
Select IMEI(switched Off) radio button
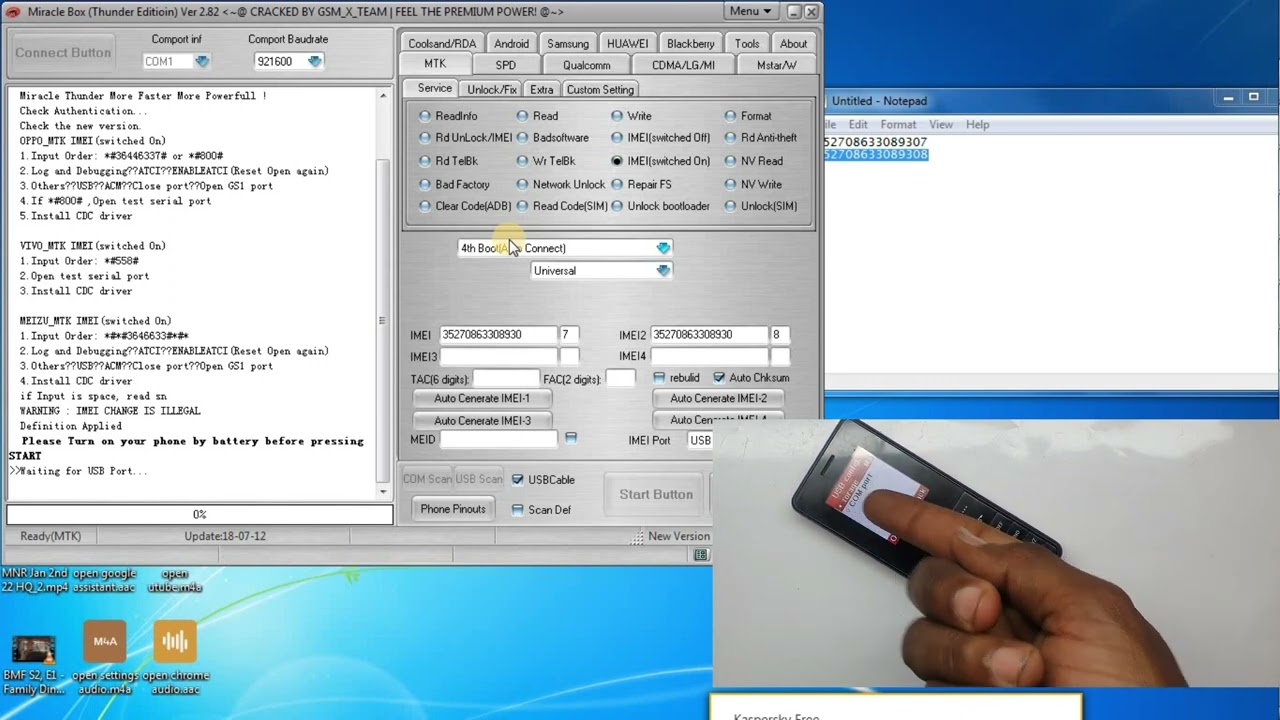(x=616, y=138)
